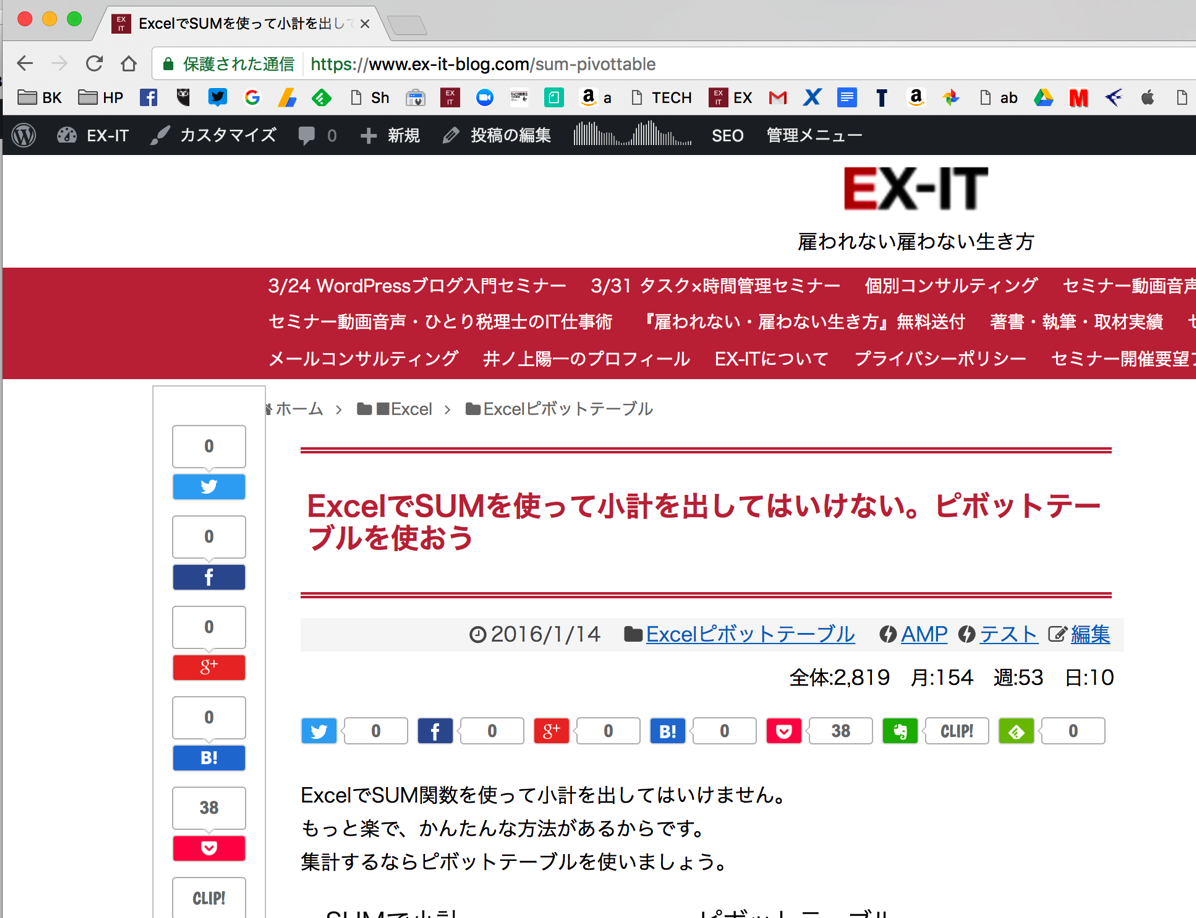Screen dimensions: 1196x918
Task: Open Facebook bookmark in bookmarks bar
Action: [x=149, y=98]
